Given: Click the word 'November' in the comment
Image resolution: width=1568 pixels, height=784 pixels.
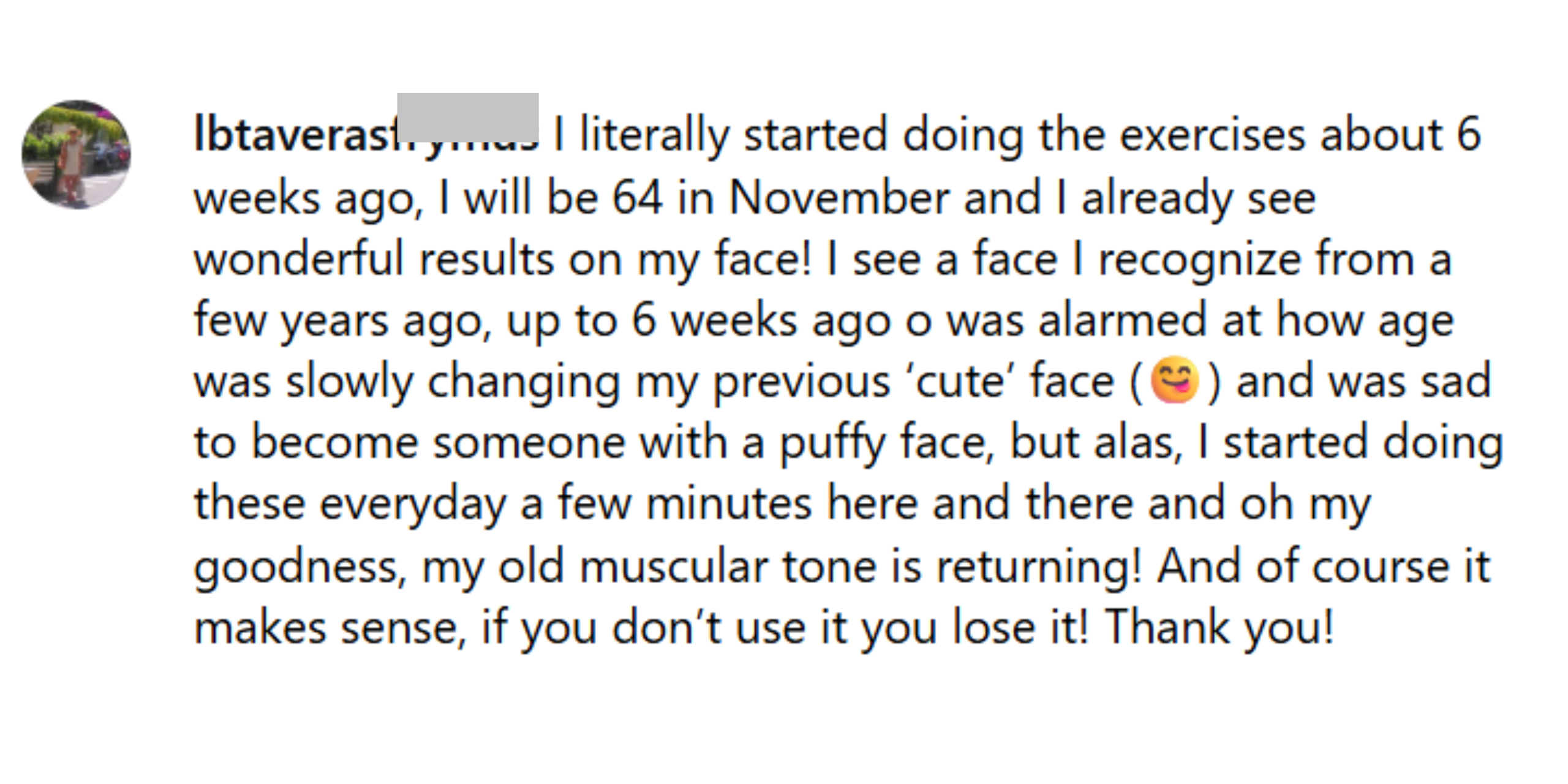Looking at the screenshot, I should click(x=839, y=198).
